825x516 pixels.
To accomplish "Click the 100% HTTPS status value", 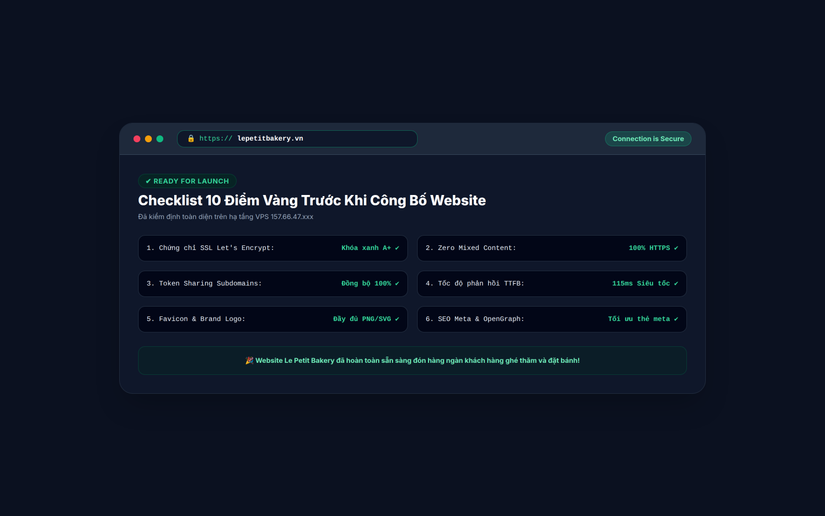I will pos(653,248).
